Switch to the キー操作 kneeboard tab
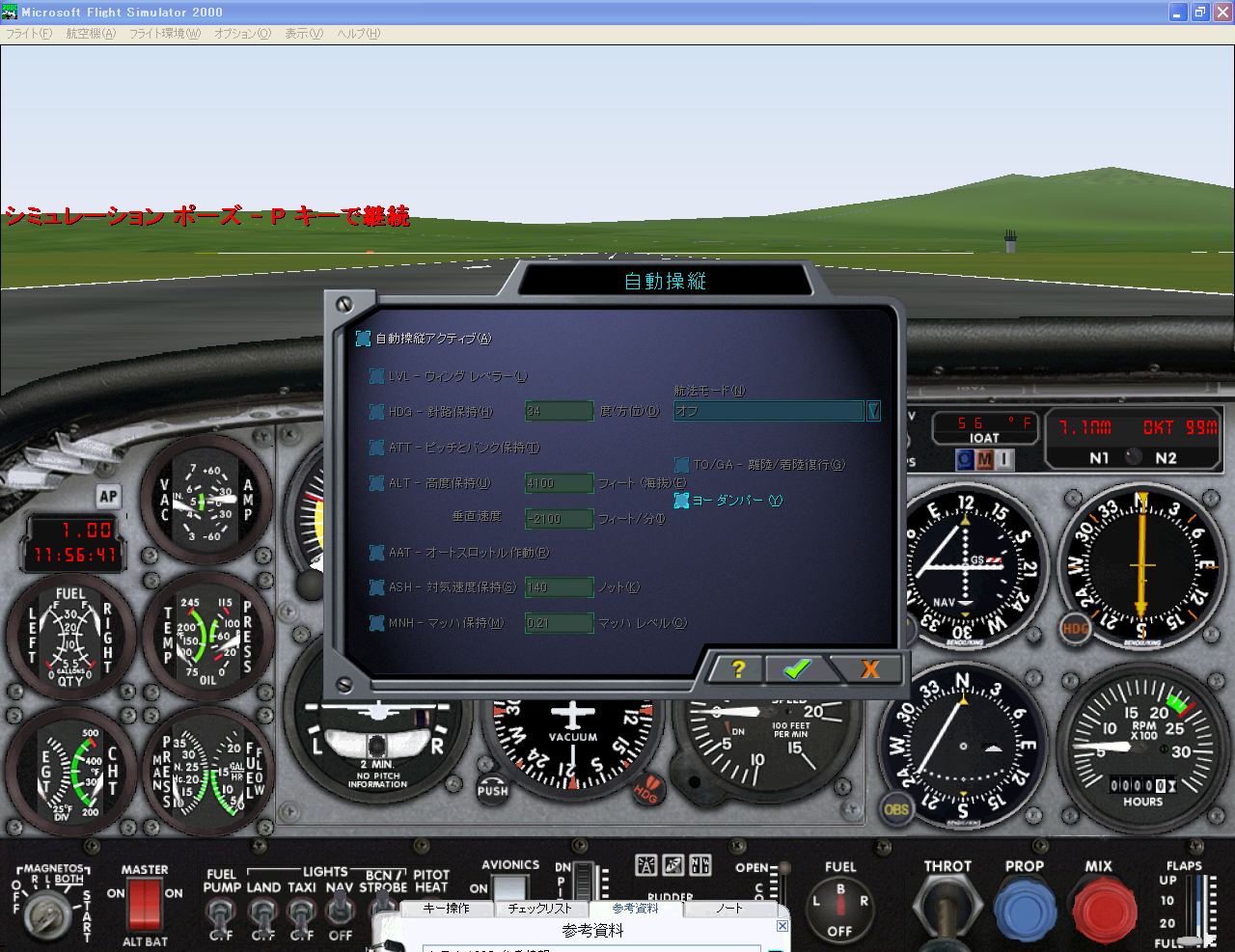This screenshot has width=1235, height=952. [446, 909]
